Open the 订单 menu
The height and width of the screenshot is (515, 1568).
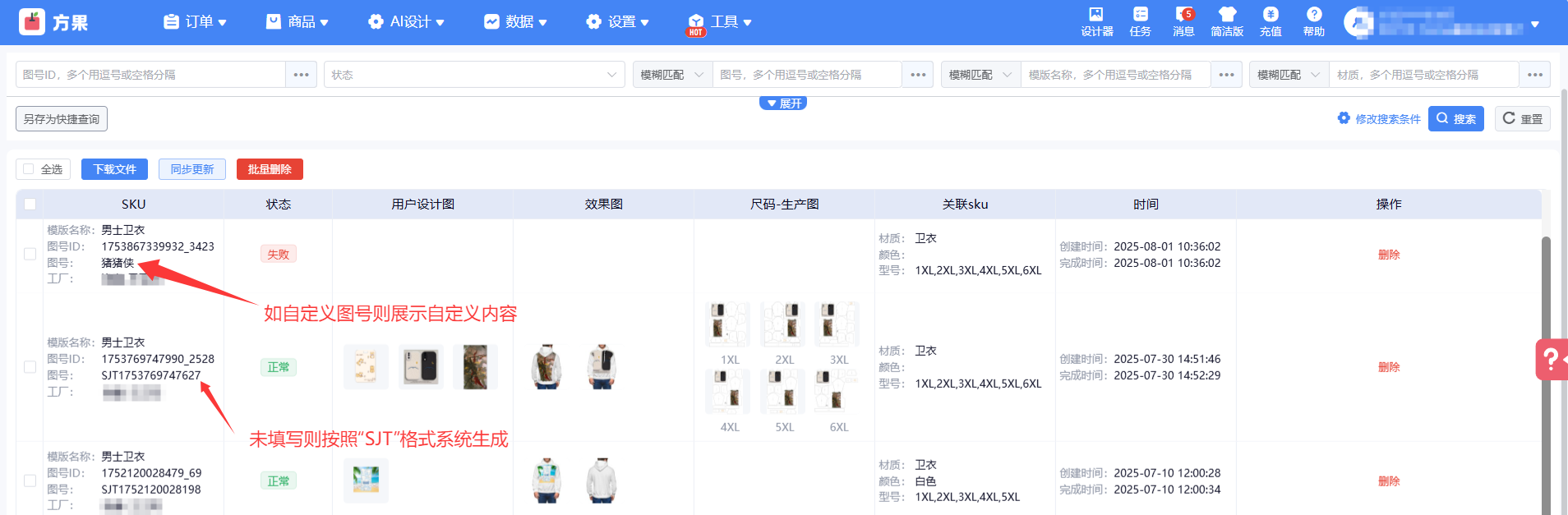click(x=195, y=22)
